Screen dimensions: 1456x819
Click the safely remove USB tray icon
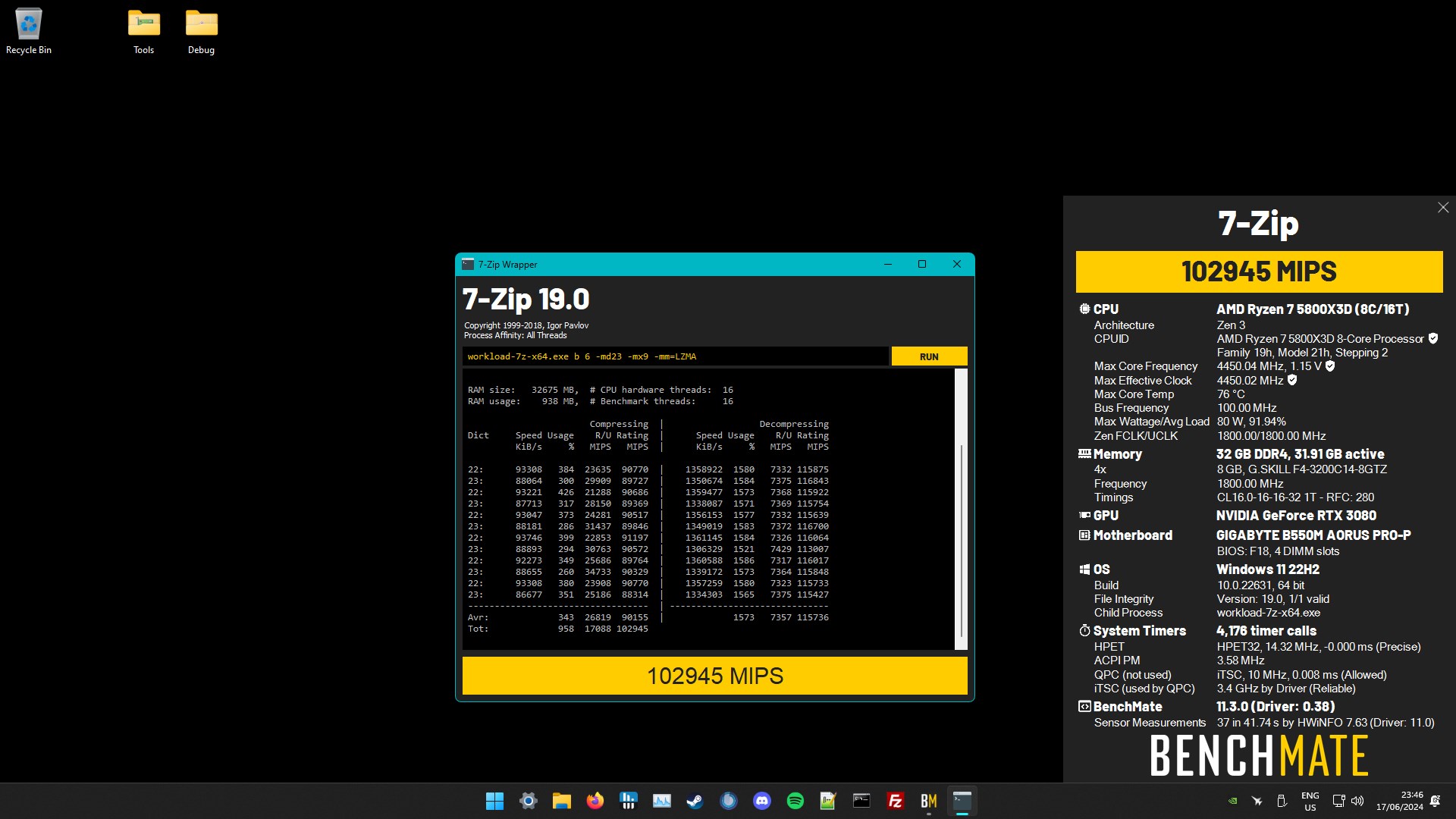pyautogui.click(x=1282, y=801)
